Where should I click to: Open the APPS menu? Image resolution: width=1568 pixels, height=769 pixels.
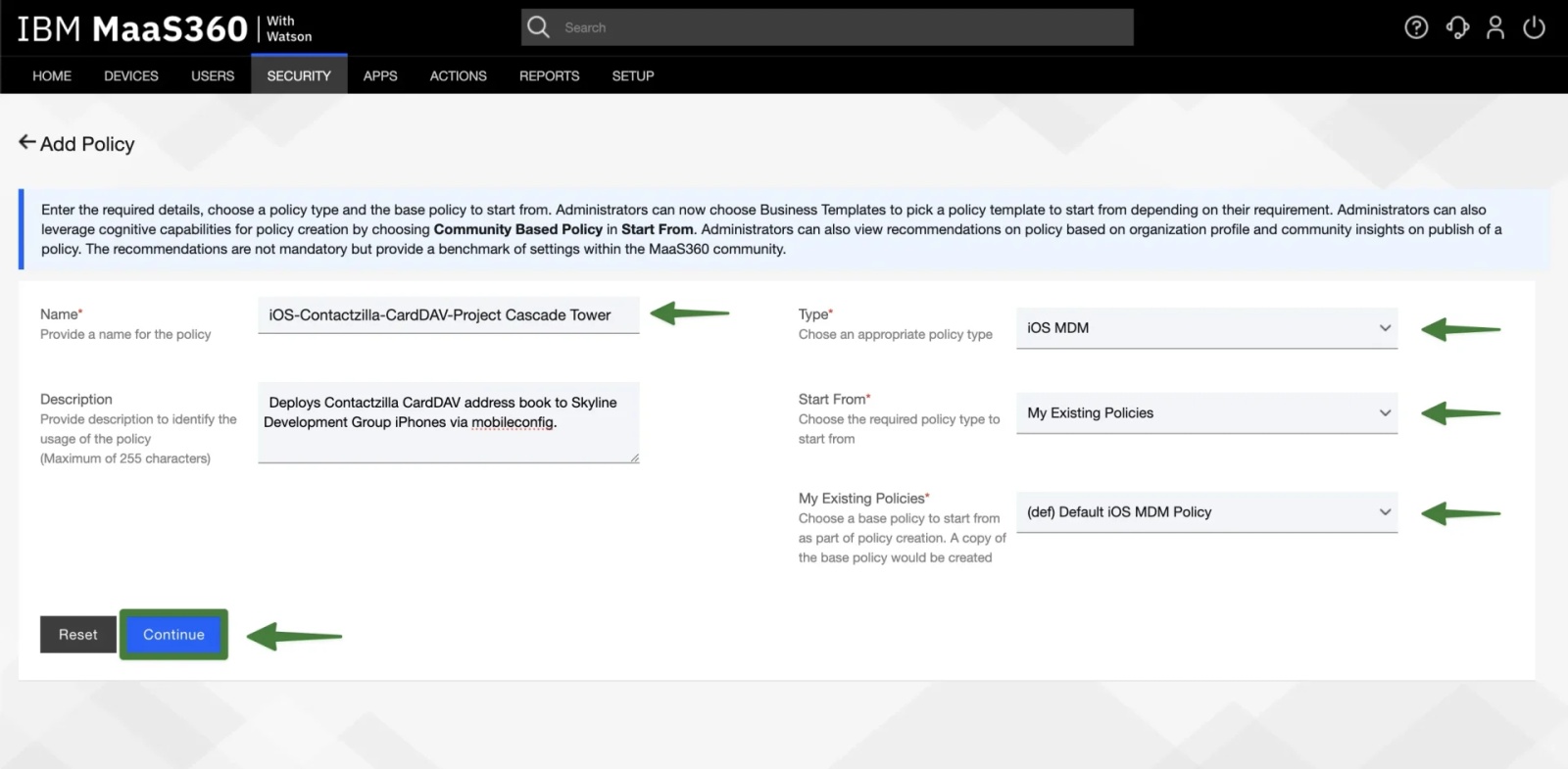[x=380, y=75]
